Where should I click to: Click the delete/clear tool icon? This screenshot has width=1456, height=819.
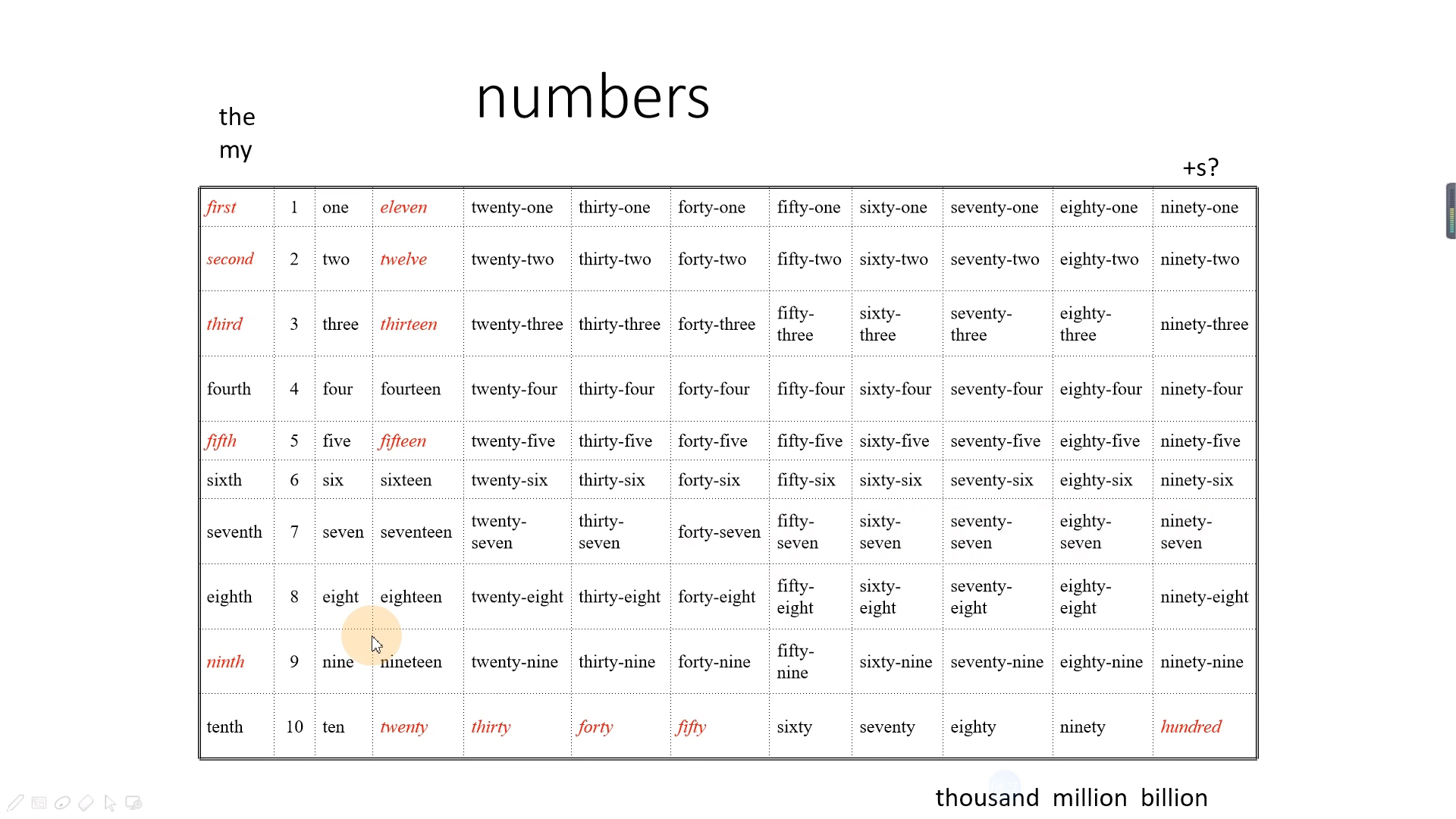[x=86, y=802]
